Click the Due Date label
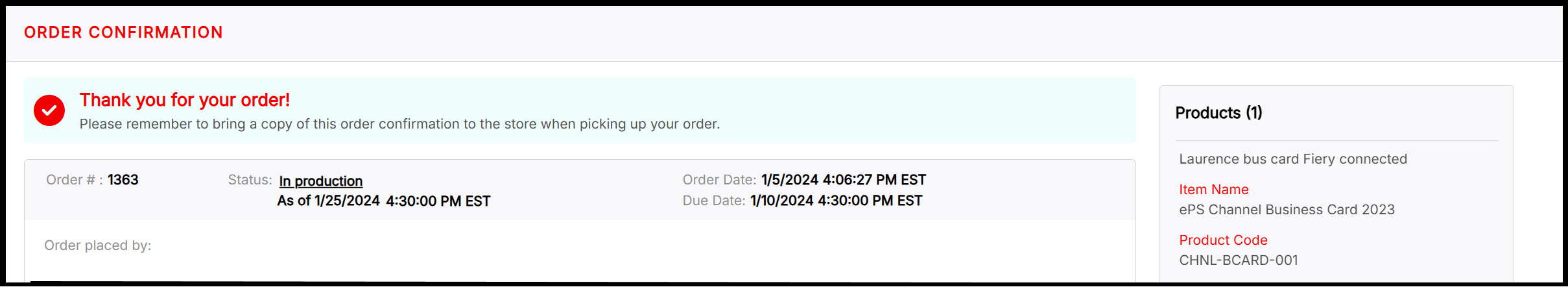Image resolution: width=1568 pixels, height=287 pixels. pos(713,201)
